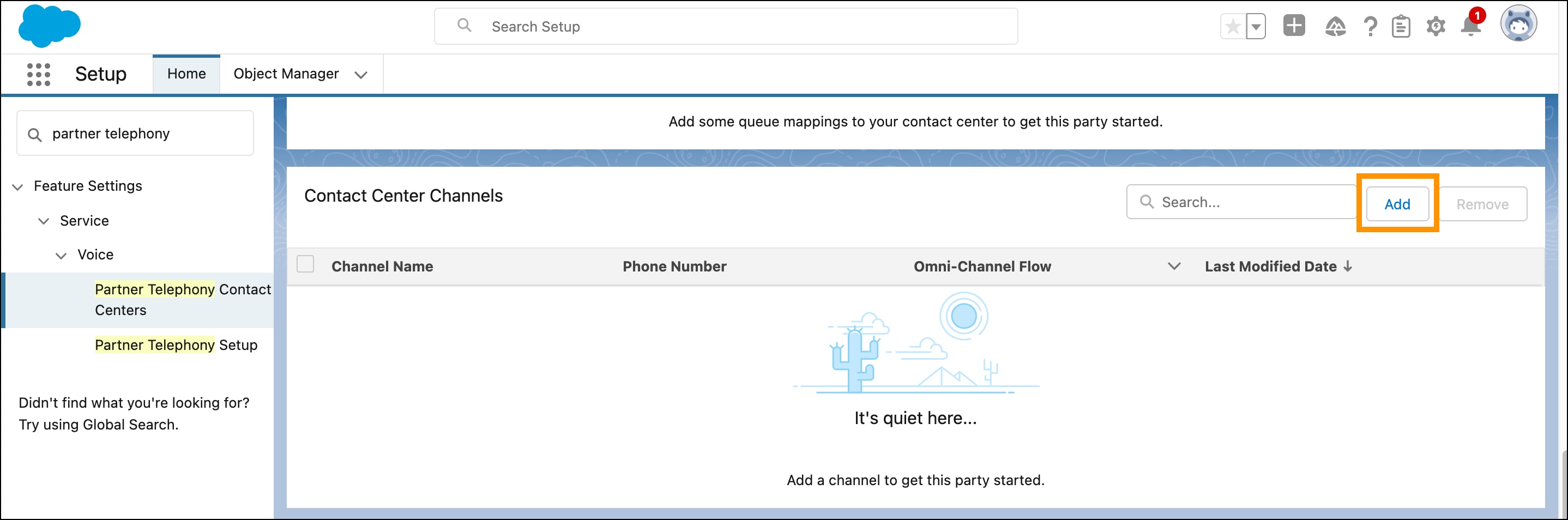The image size is (1568, 520).
Task: Open the Object Manager tab
Action: pos(286,74)
